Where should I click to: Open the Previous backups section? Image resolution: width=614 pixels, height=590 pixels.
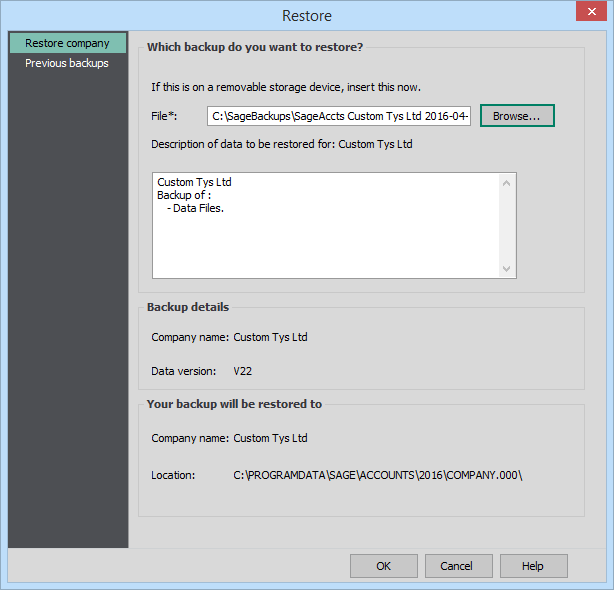point(67,63)
